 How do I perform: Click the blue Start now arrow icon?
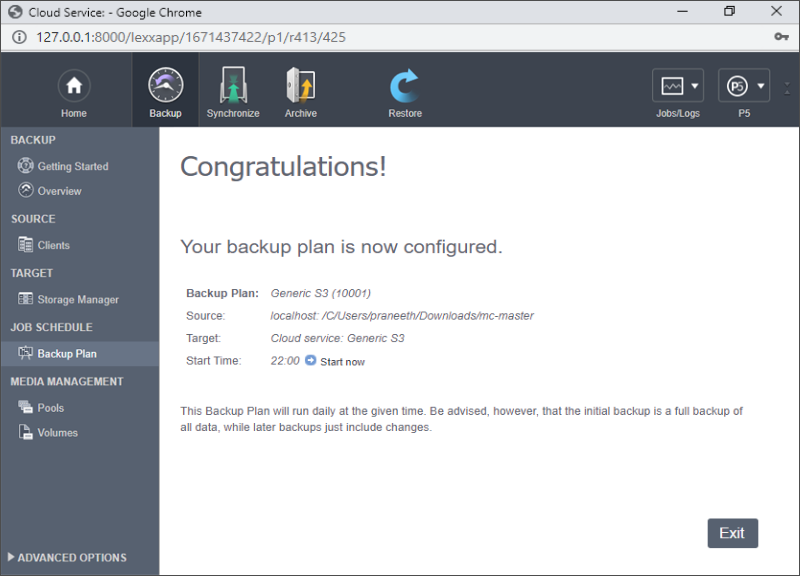[x=311, y=360]
